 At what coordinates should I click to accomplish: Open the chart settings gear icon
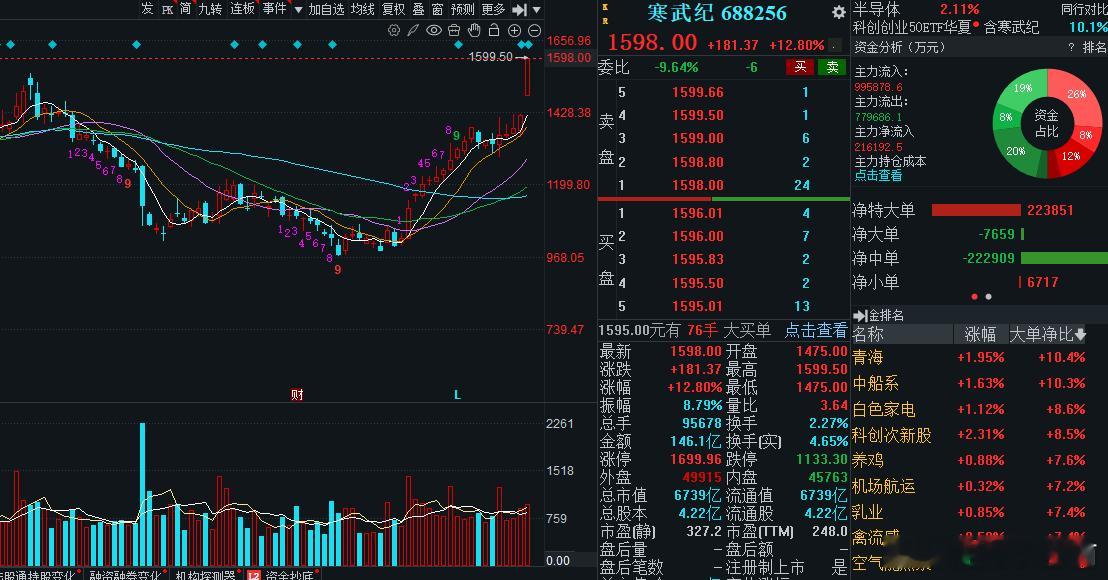(x=394, y=30)
